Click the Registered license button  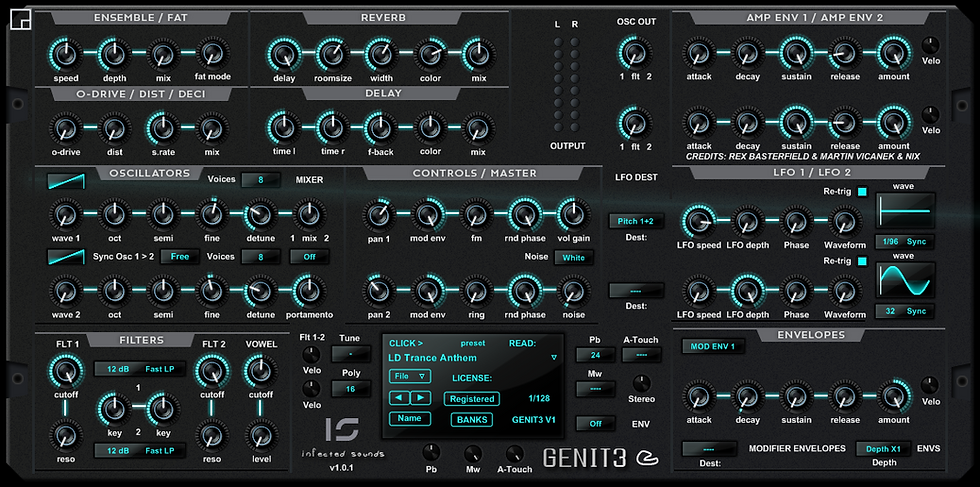coord(472,399)
